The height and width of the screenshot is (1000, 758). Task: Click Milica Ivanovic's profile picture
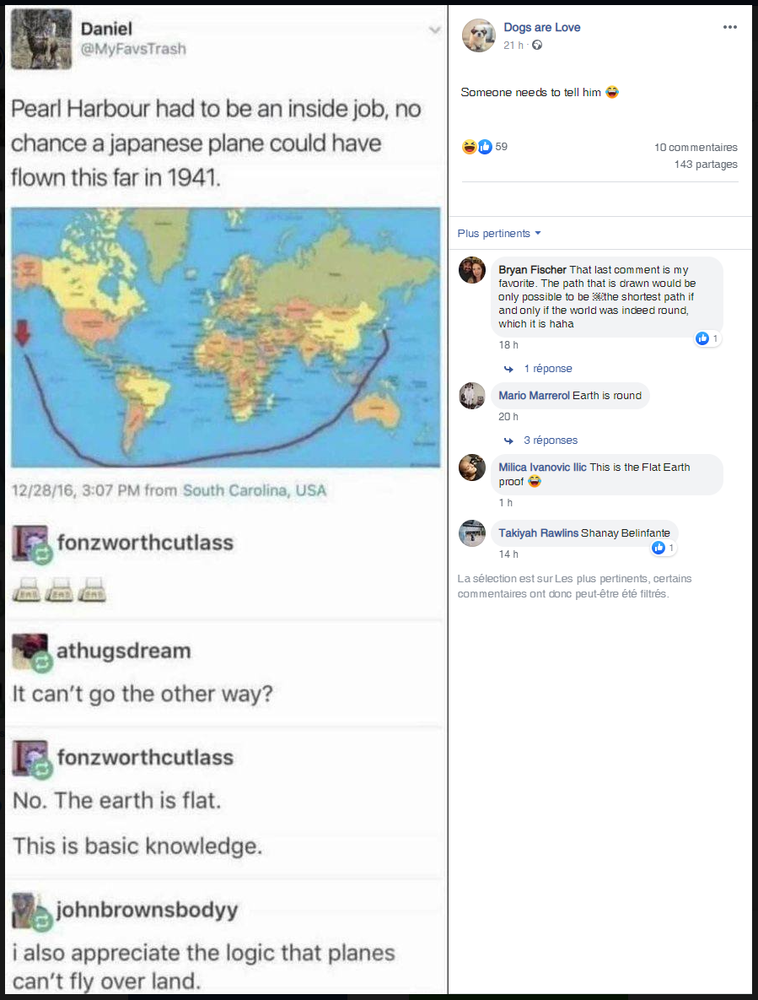click(472, 467)
